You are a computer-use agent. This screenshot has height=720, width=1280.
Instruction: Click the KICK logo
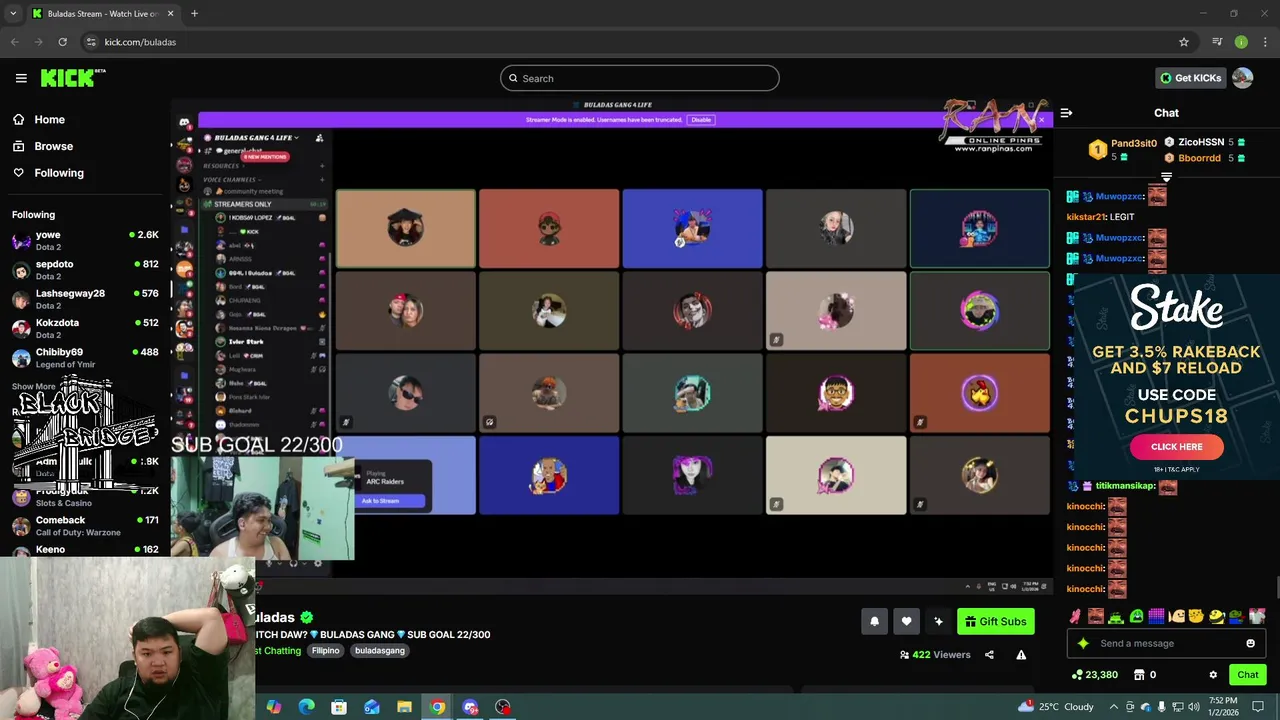click(x=73, y=78)
